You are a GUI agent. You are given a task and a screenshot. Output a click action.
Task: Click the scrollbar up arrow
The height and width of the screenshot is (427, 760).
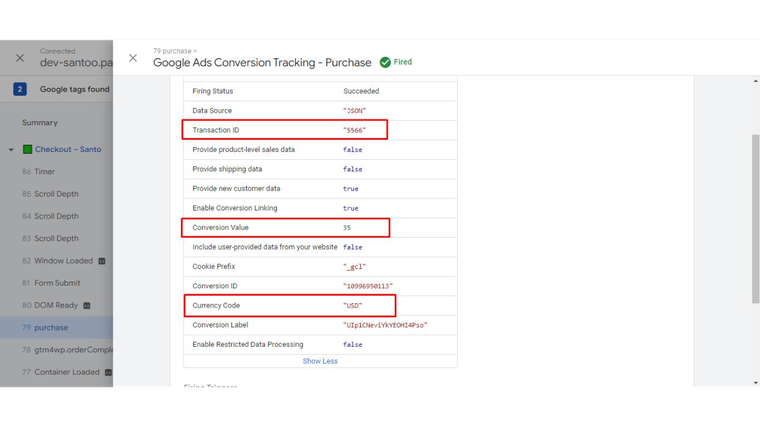[x=756, y=81]
